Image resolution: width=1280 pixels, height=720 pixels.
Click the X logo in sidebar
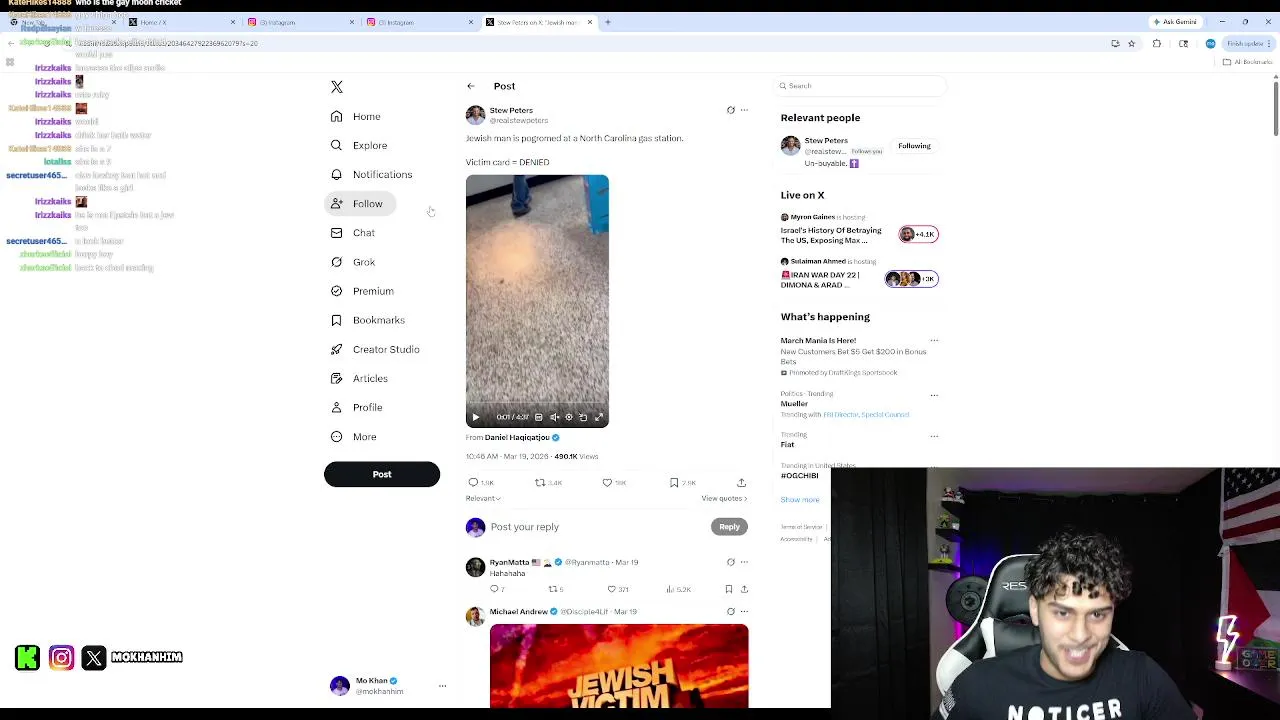(337, 87)
